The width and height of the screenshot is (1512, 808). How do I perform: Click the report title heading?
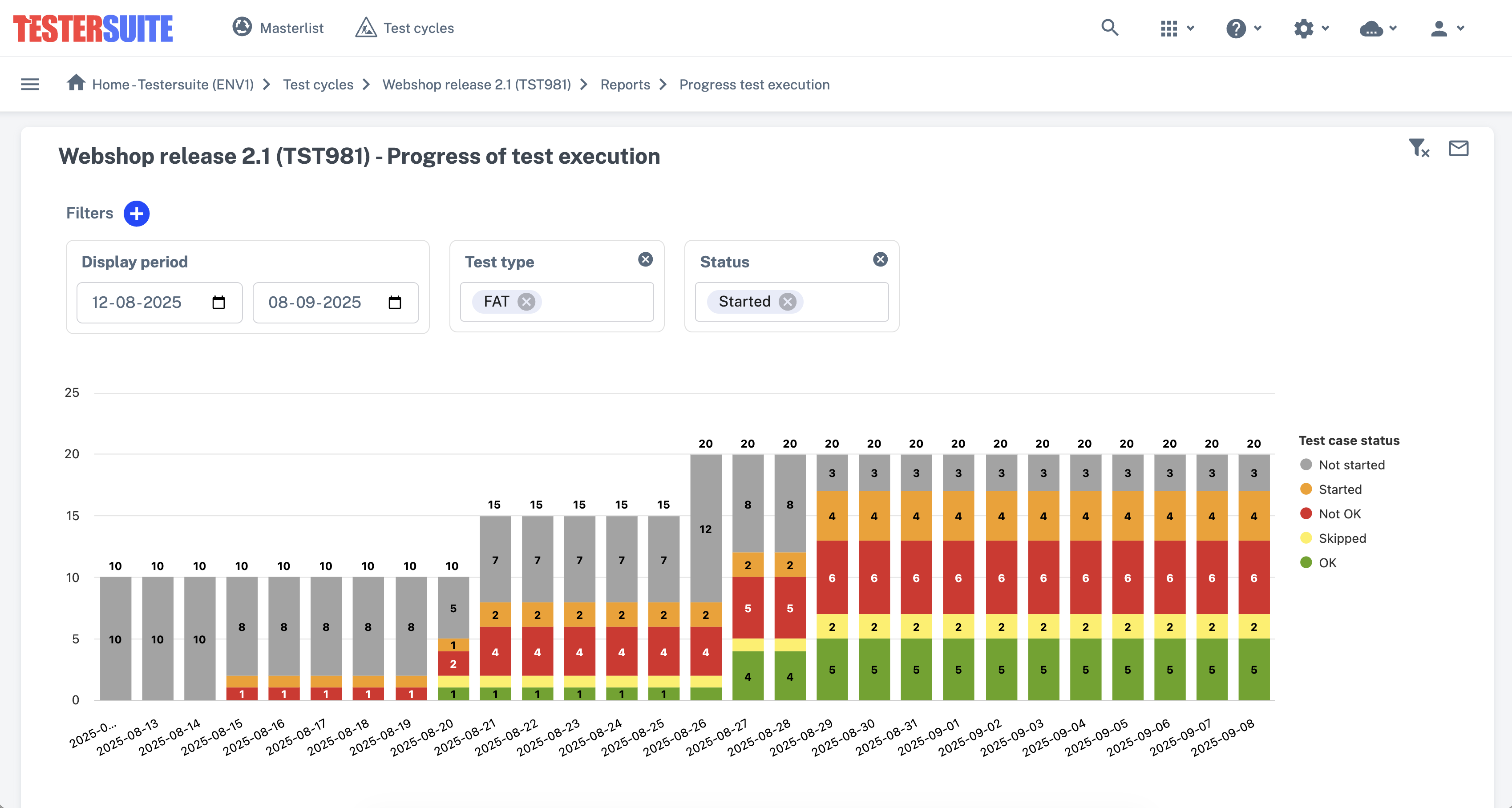(x=359, y=157)
